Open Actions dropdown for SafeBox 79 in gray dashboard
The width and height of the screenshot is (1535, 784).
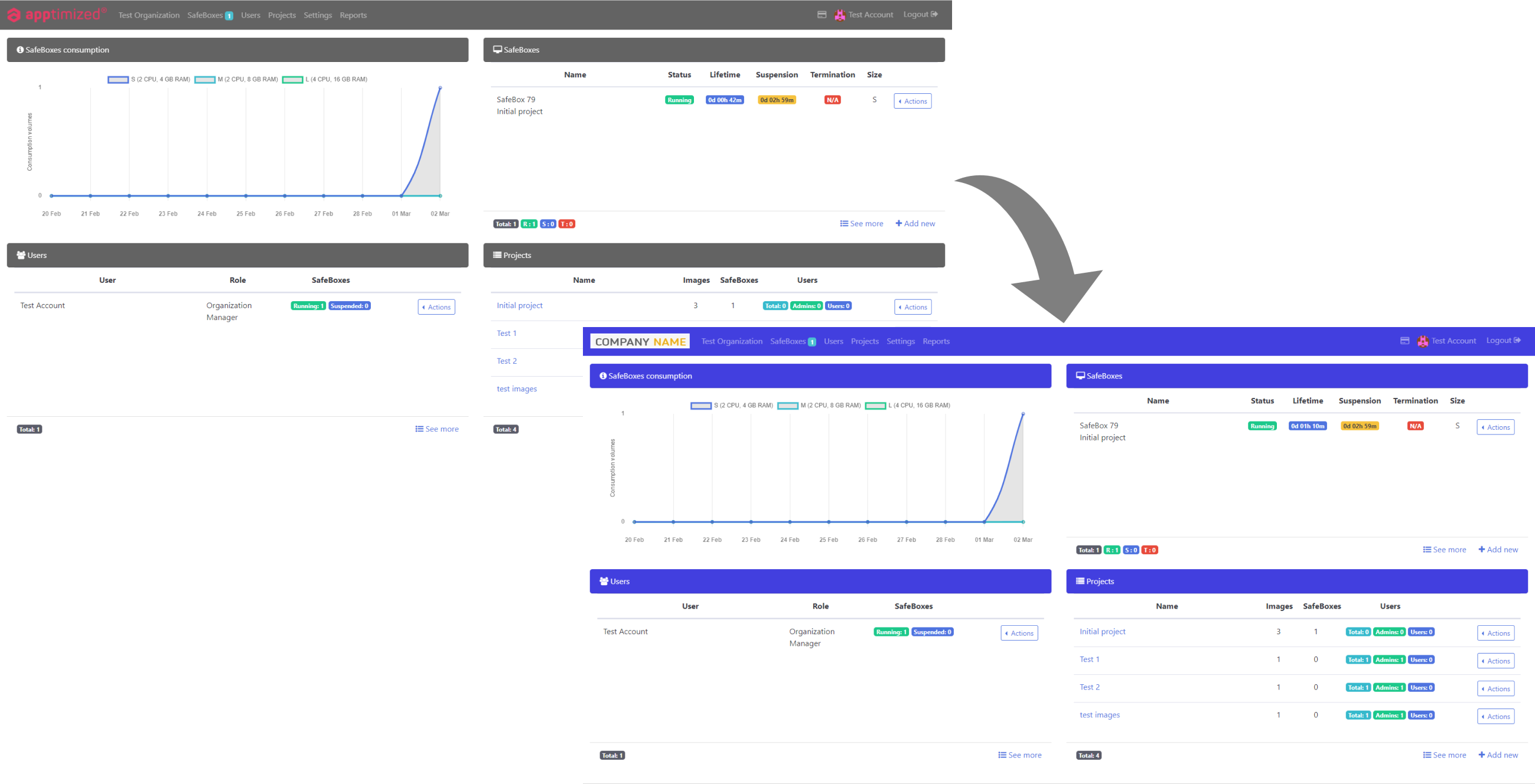[x=912, y=102]
